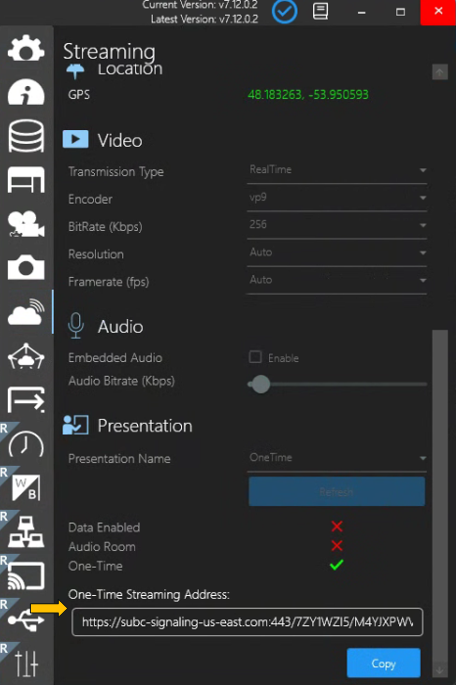The width and height of the screenshot is (457, 685).
Task: Open the info sidebar icon
Action: click(26, 92)
